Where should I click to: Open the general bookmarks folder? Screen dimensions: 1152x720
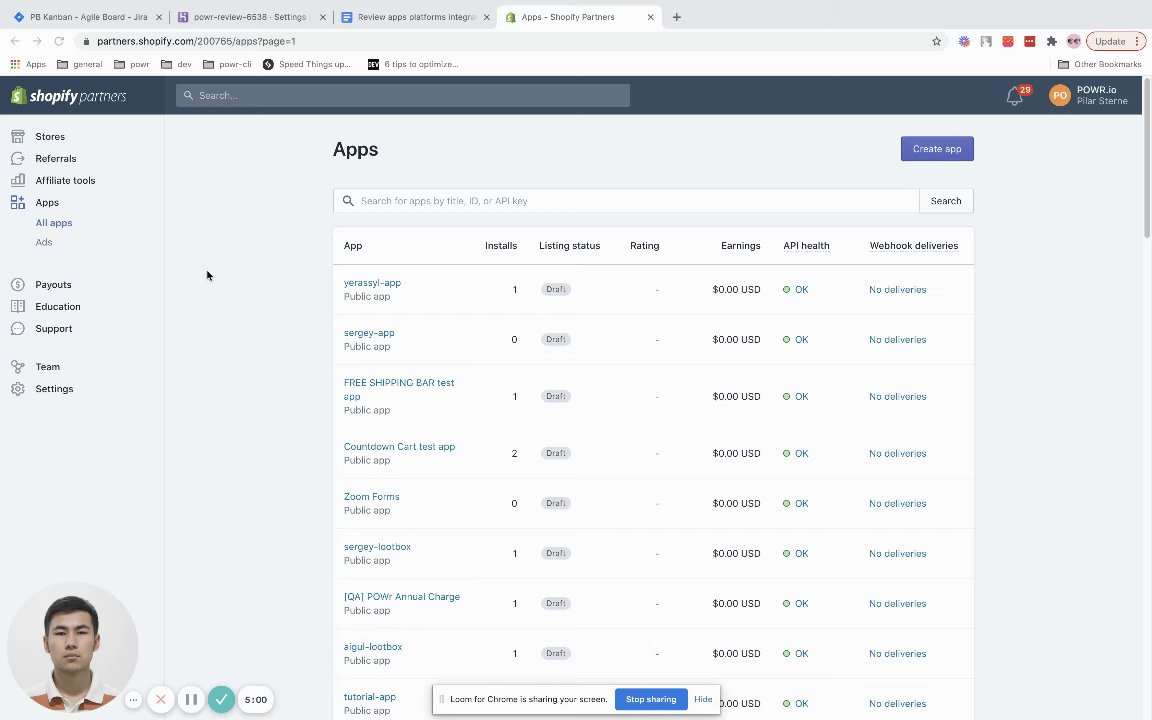tap(79, 65)
